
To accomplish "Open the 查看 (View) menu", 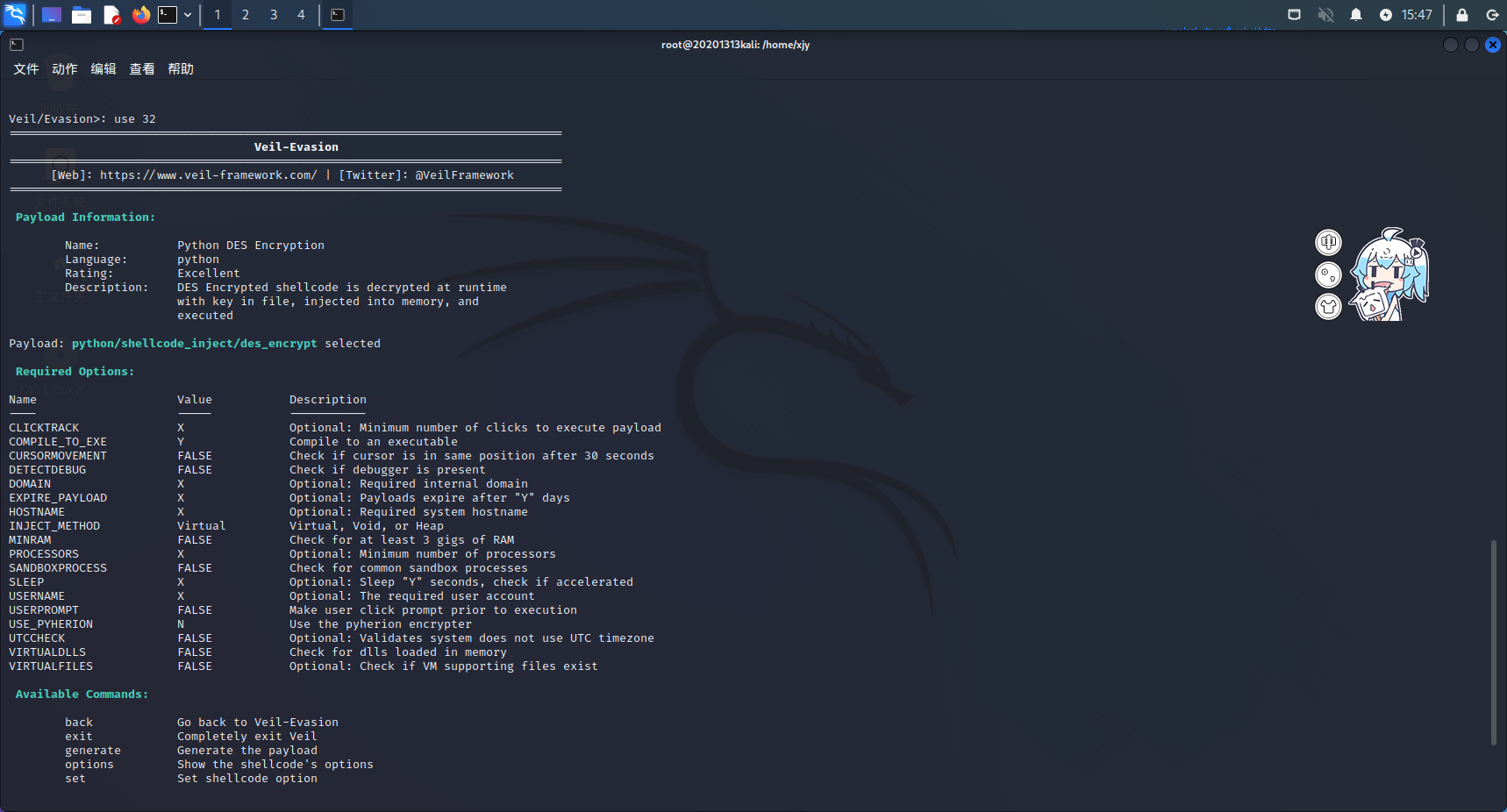I will point(142,69).
